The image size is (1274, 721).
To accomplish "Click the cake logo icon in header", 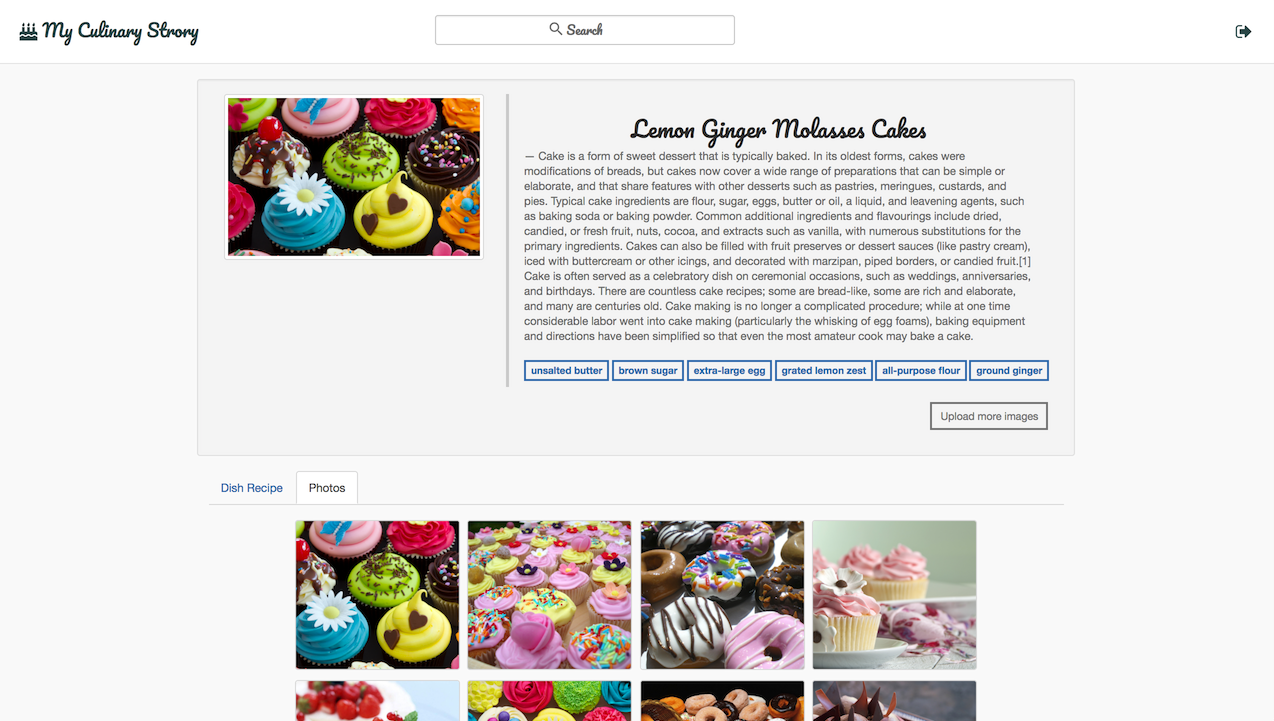I will [28, 31].
